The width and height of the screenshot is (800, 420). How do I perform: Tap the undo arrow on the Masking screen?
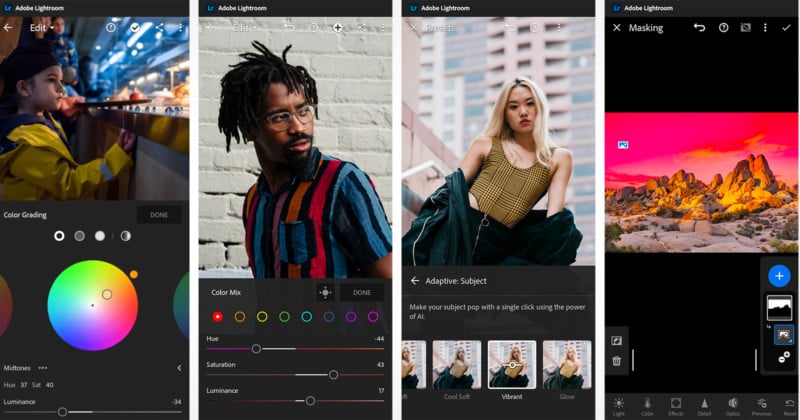pos(699,28)
